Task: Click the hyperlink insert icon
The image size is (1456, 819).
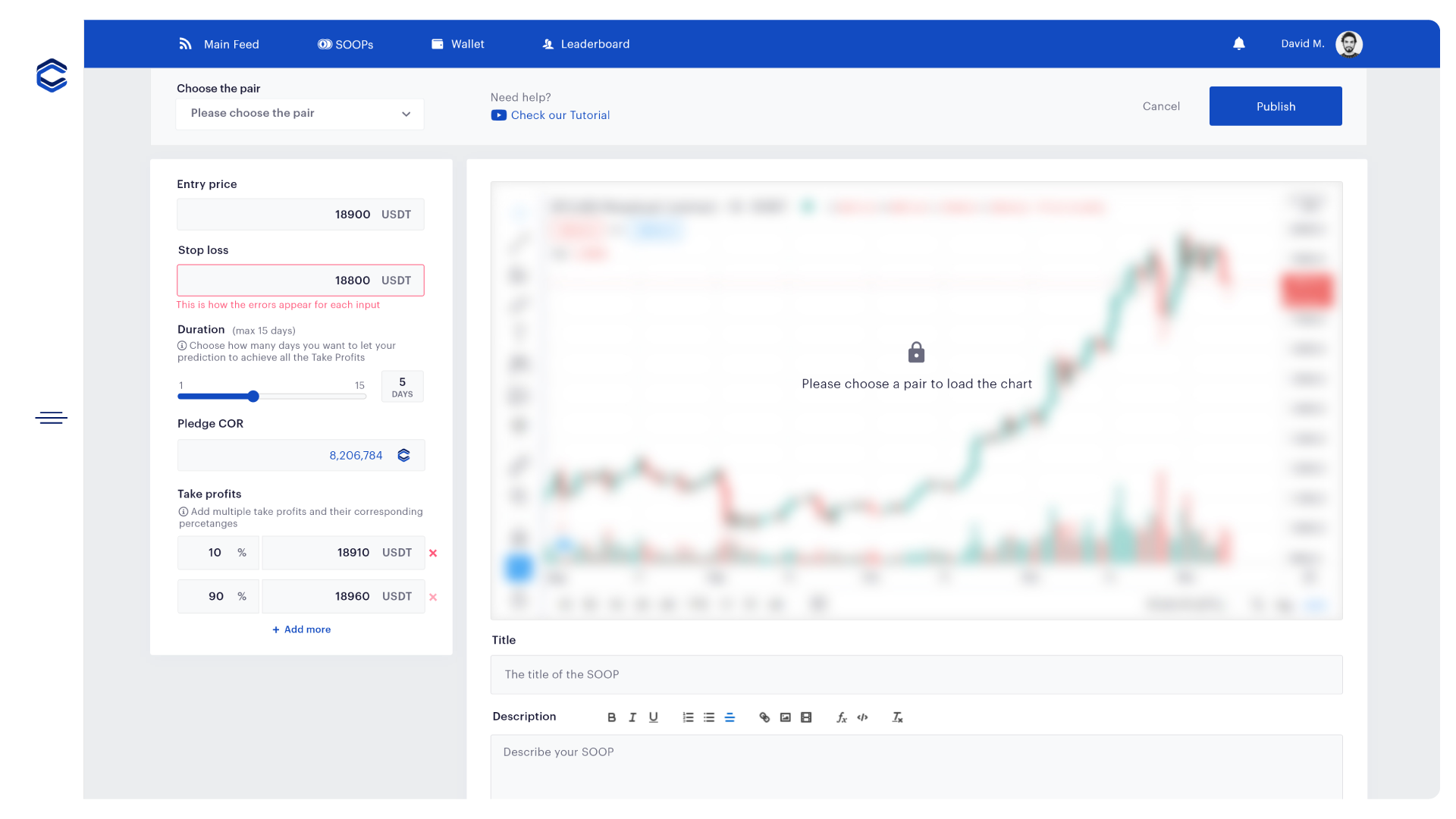Action: click(764, 717)
